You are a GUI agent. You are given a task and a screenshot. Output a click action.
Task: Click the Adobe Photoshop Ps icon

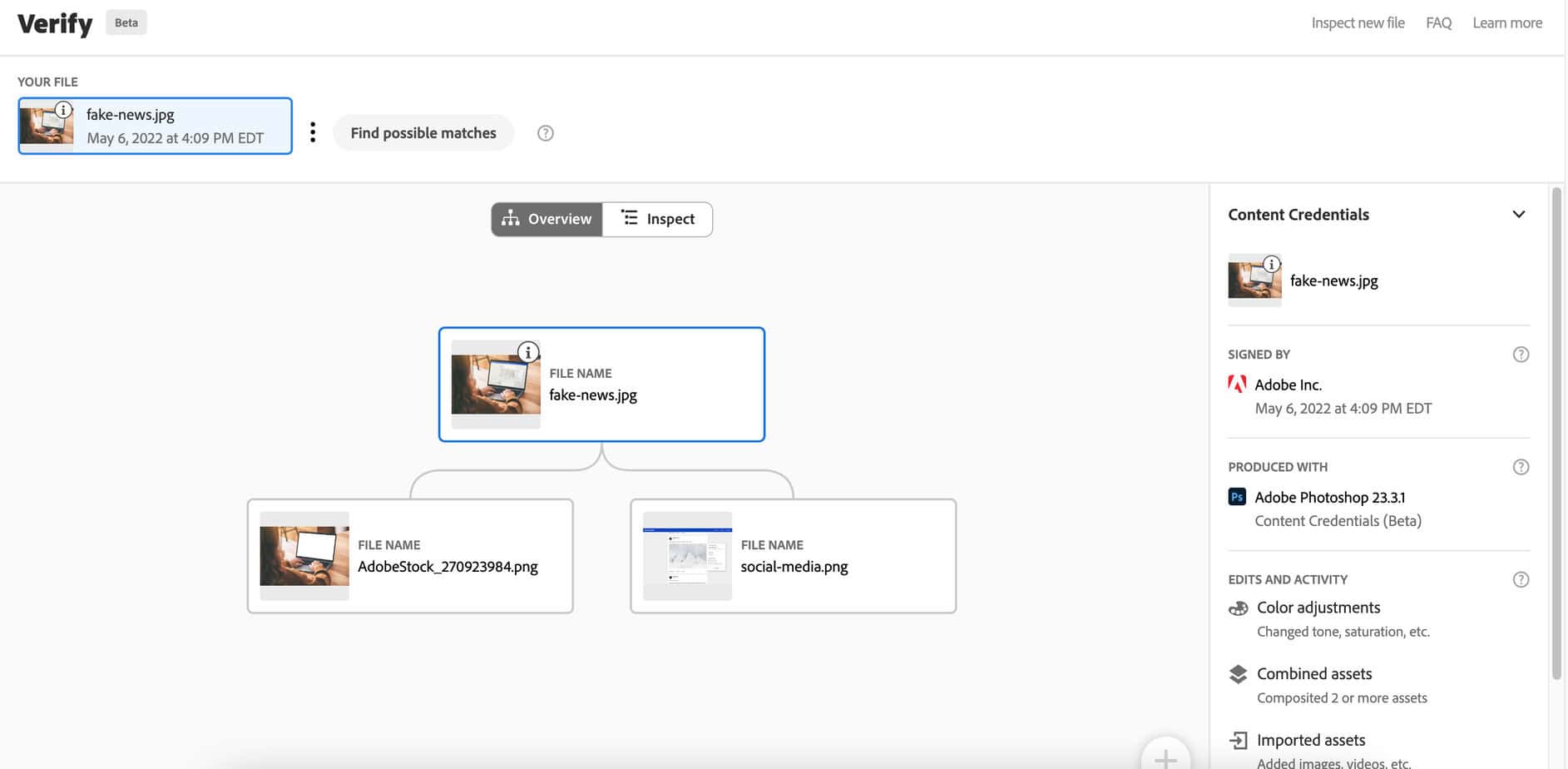[1237, 497]
